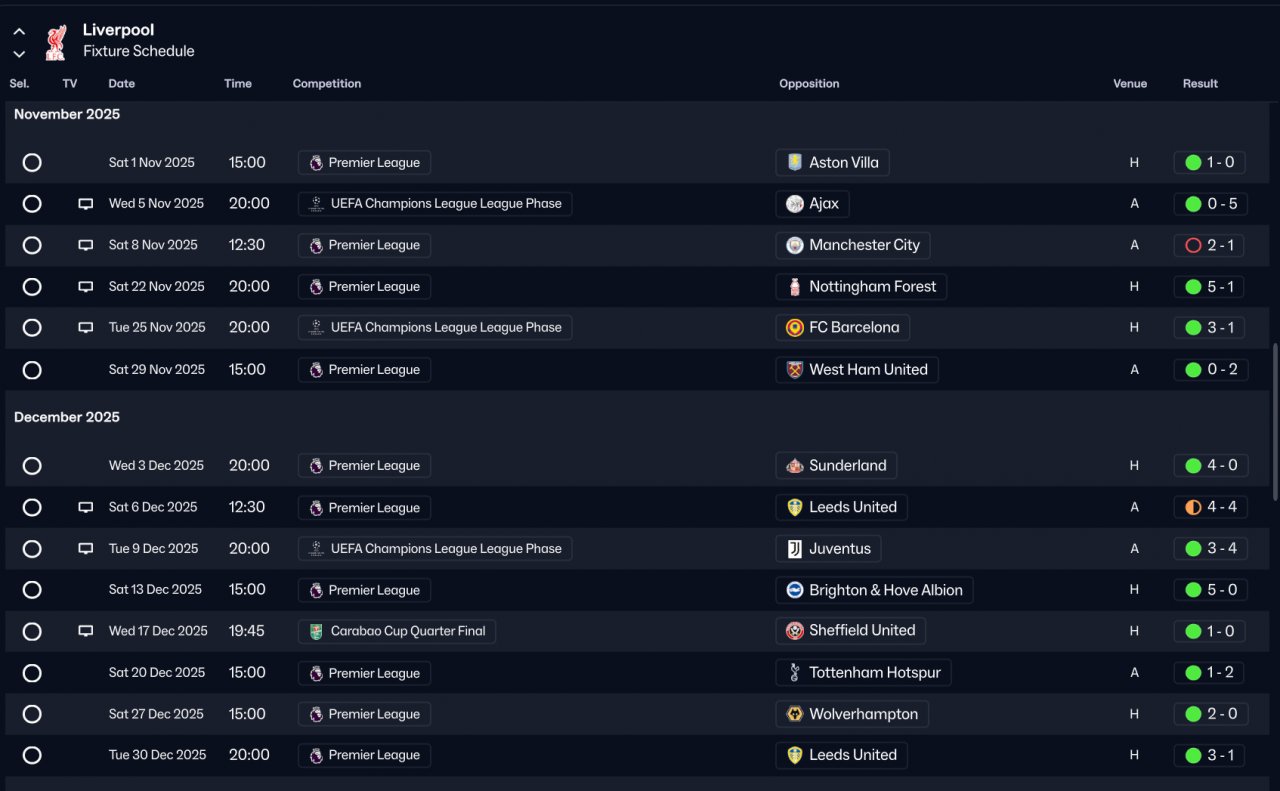This screenshot has height=791, width=1280.
Task: Click the Wolverhampton club badge
Action: [795, 714]
